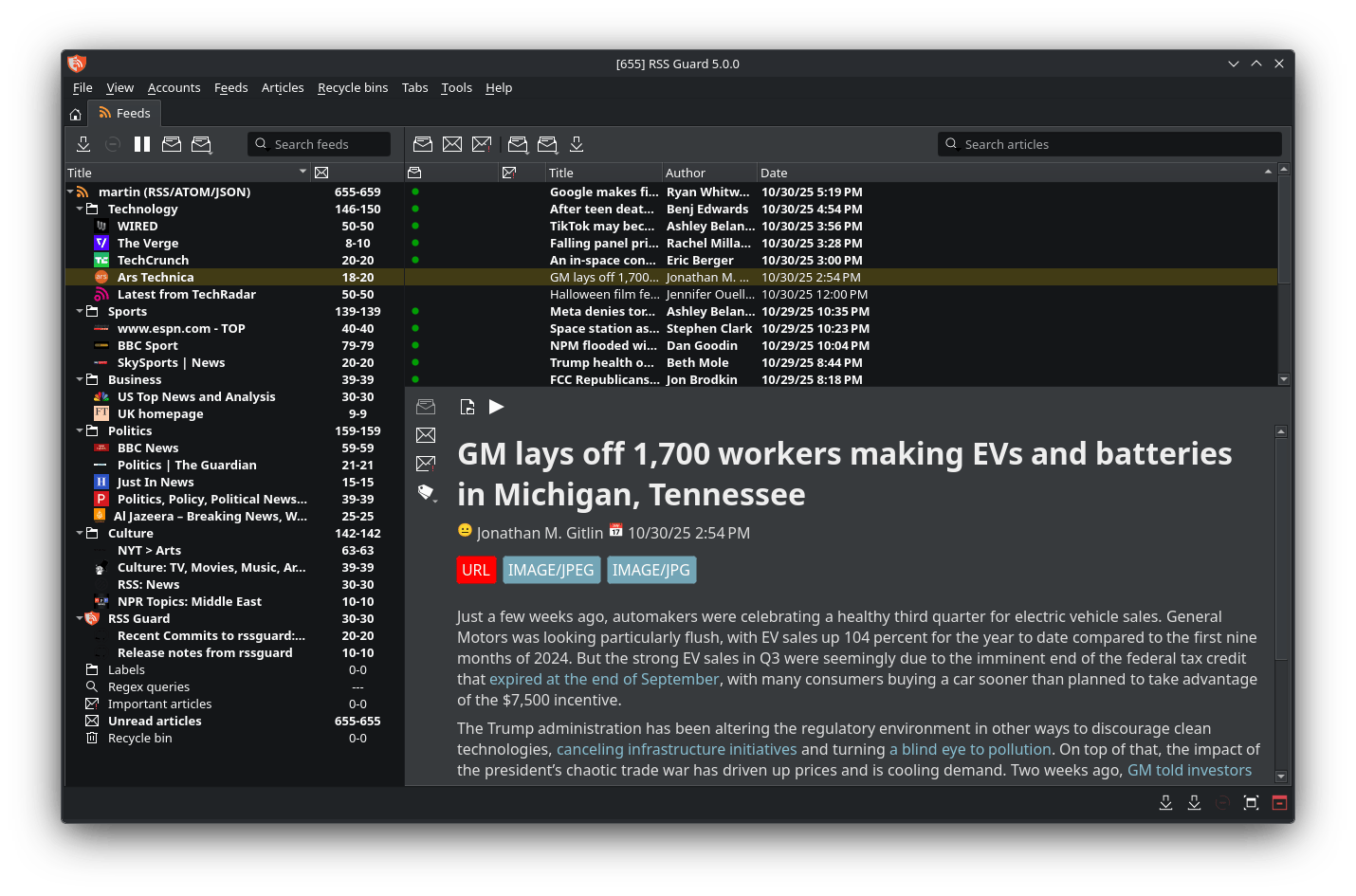Viewport: 1356px width, 896px height.
Task: Click the play arrow above article headline
Action: pos(496,407)
